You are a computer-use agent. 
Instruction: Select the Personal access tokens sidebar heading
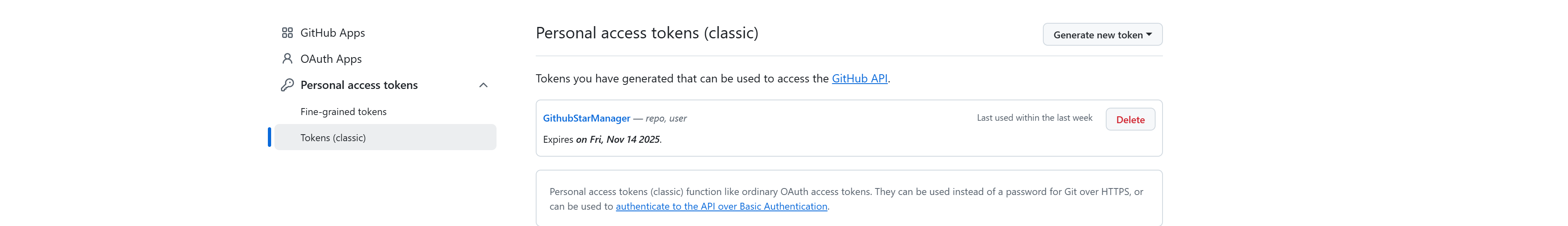pyautogui.click(x=359, y=85)
